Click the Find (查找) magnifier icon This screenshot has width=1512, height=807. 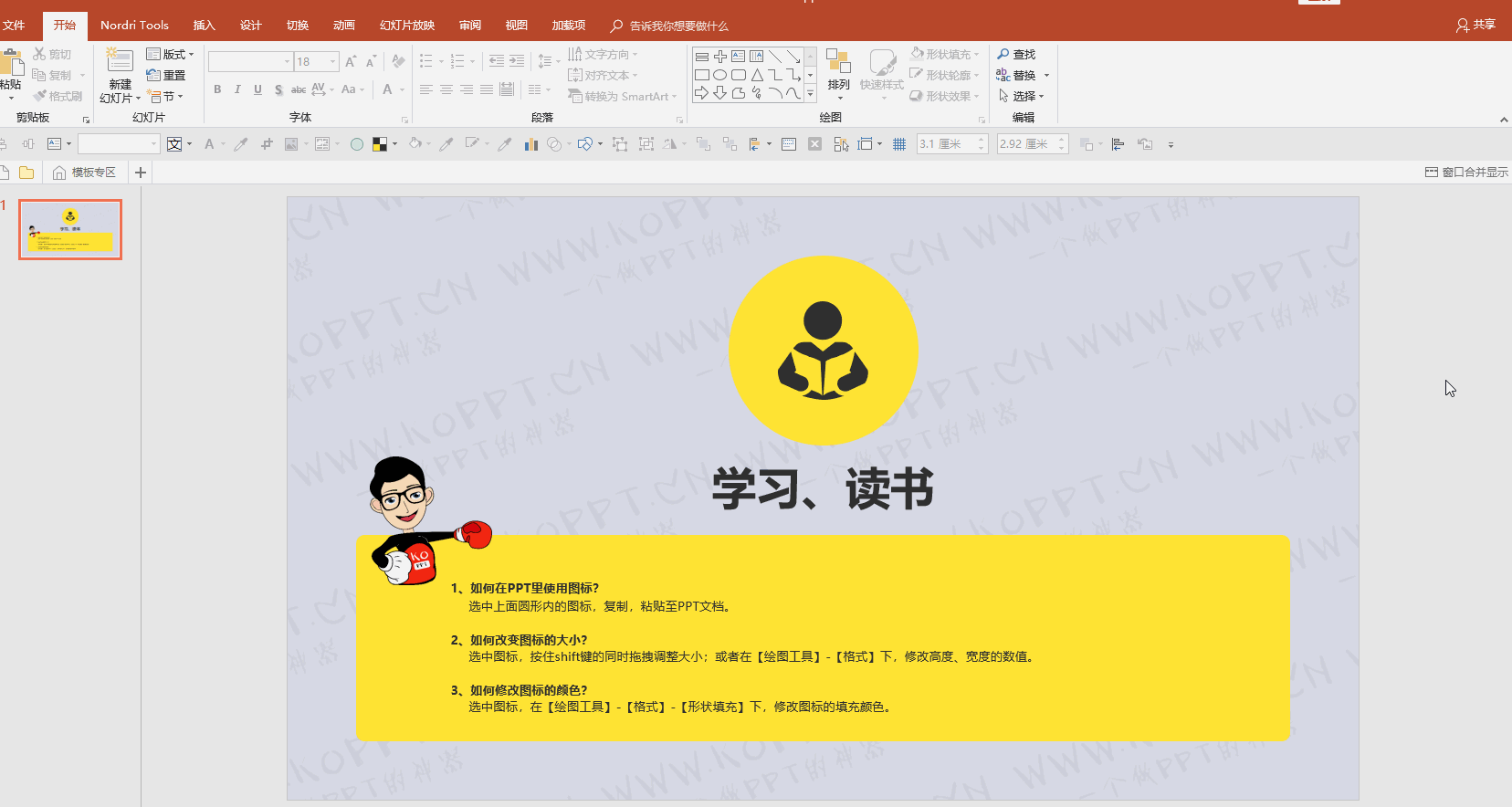point(1003,54)
